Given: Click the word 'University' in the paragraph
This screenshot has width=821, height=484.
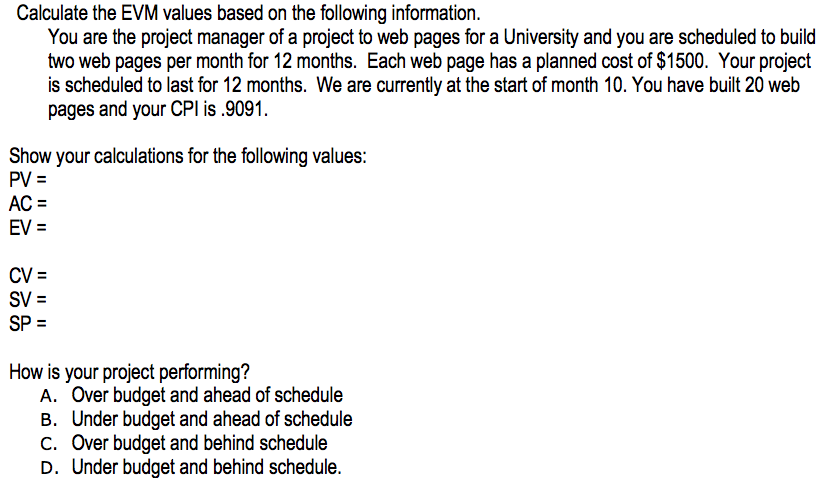Looking at the screenshot, I should tap(541, 37).
